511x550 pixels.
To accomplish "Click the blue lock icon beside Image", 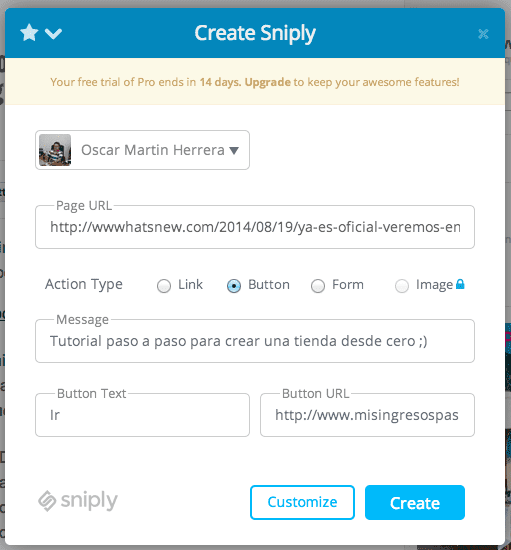I will coord(460,284).
